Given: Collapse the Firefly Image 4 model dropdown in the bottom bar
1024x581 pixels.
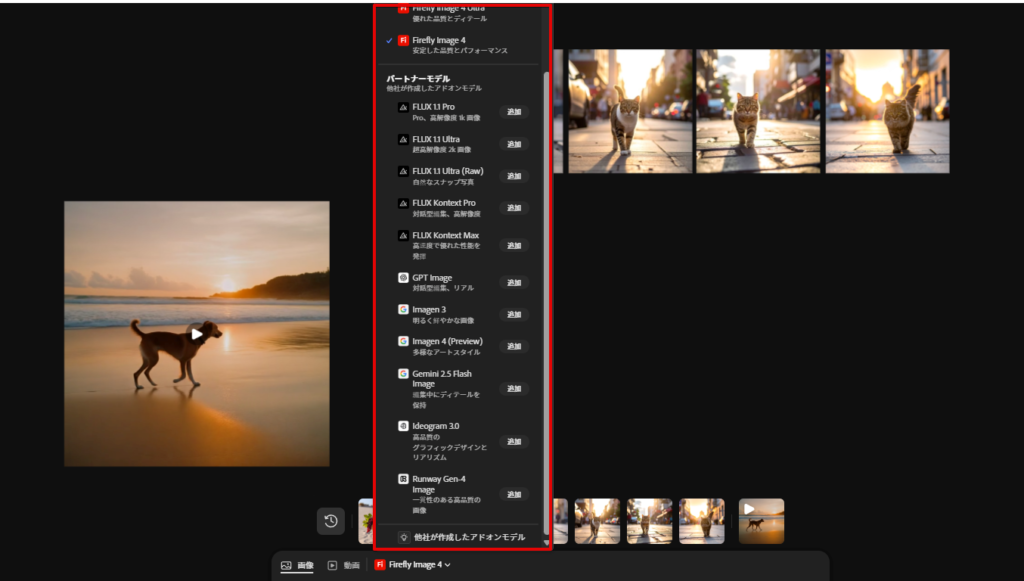Looking at the screenshot, I should click(413, 565).
